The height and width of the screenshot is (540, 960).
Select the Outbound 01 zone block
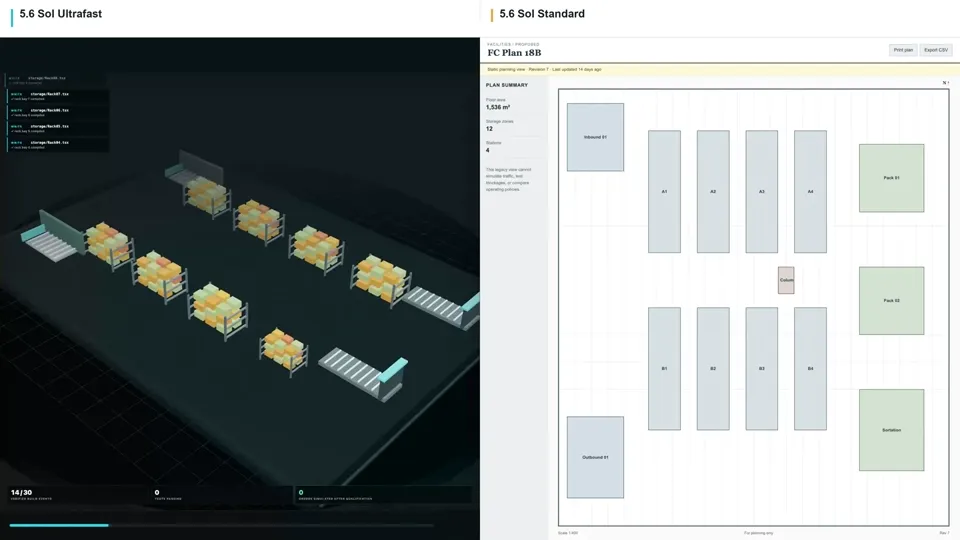(595, 457)
